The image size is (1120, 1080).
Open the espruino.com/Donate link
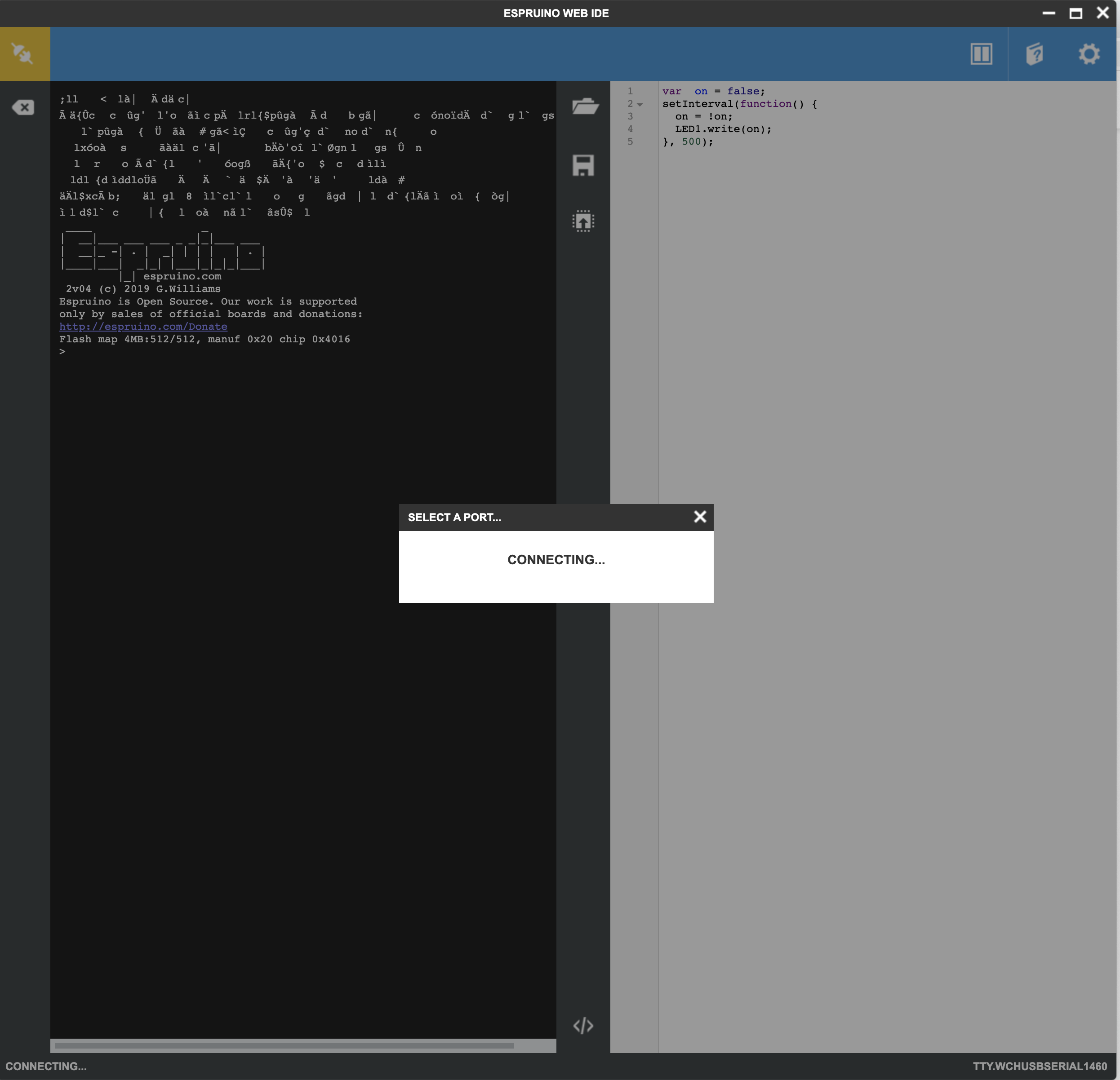click(x=143, y=327)
